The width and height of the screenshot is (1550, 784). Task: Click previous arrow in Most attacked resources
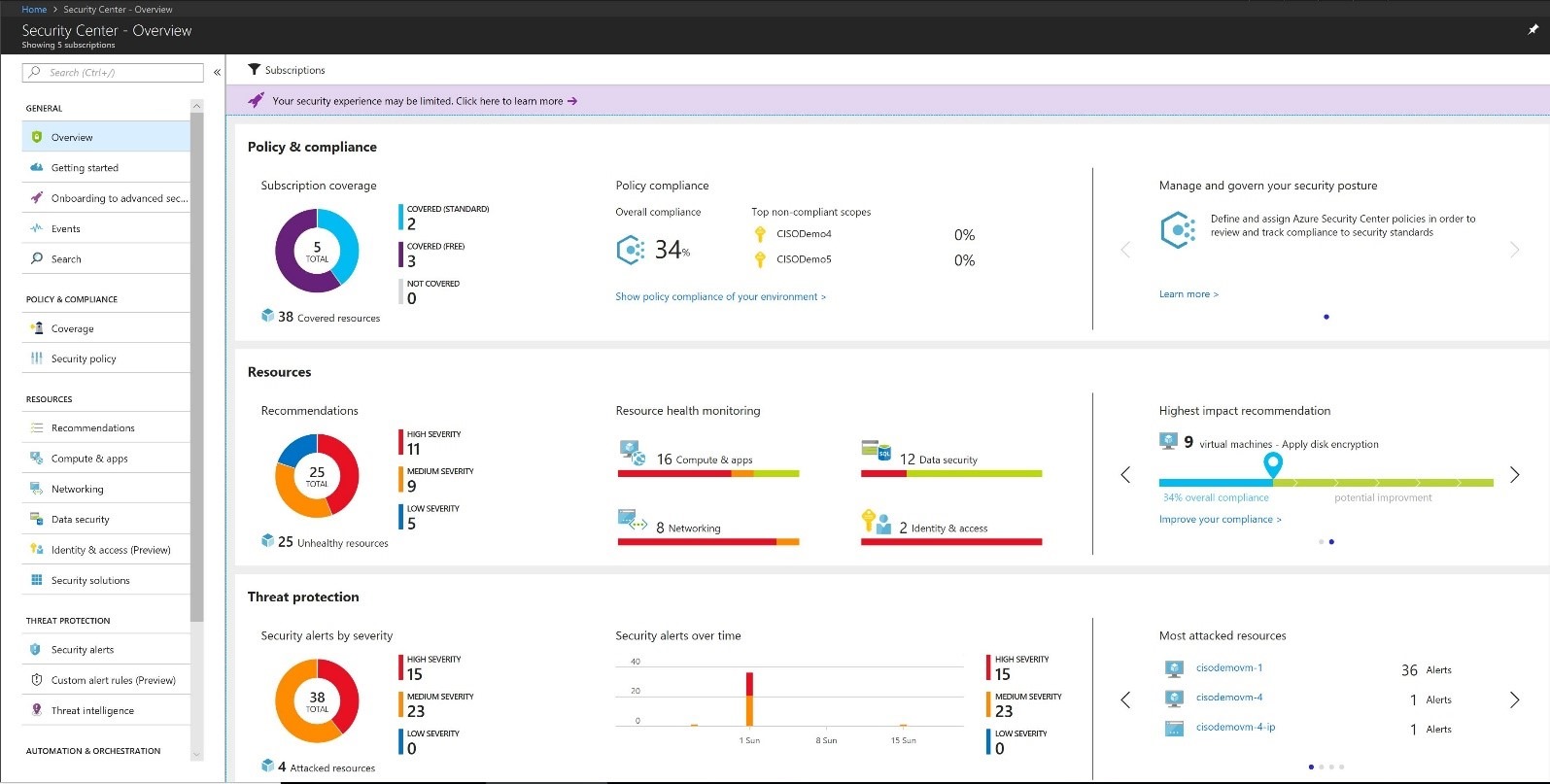(1125, 699)
